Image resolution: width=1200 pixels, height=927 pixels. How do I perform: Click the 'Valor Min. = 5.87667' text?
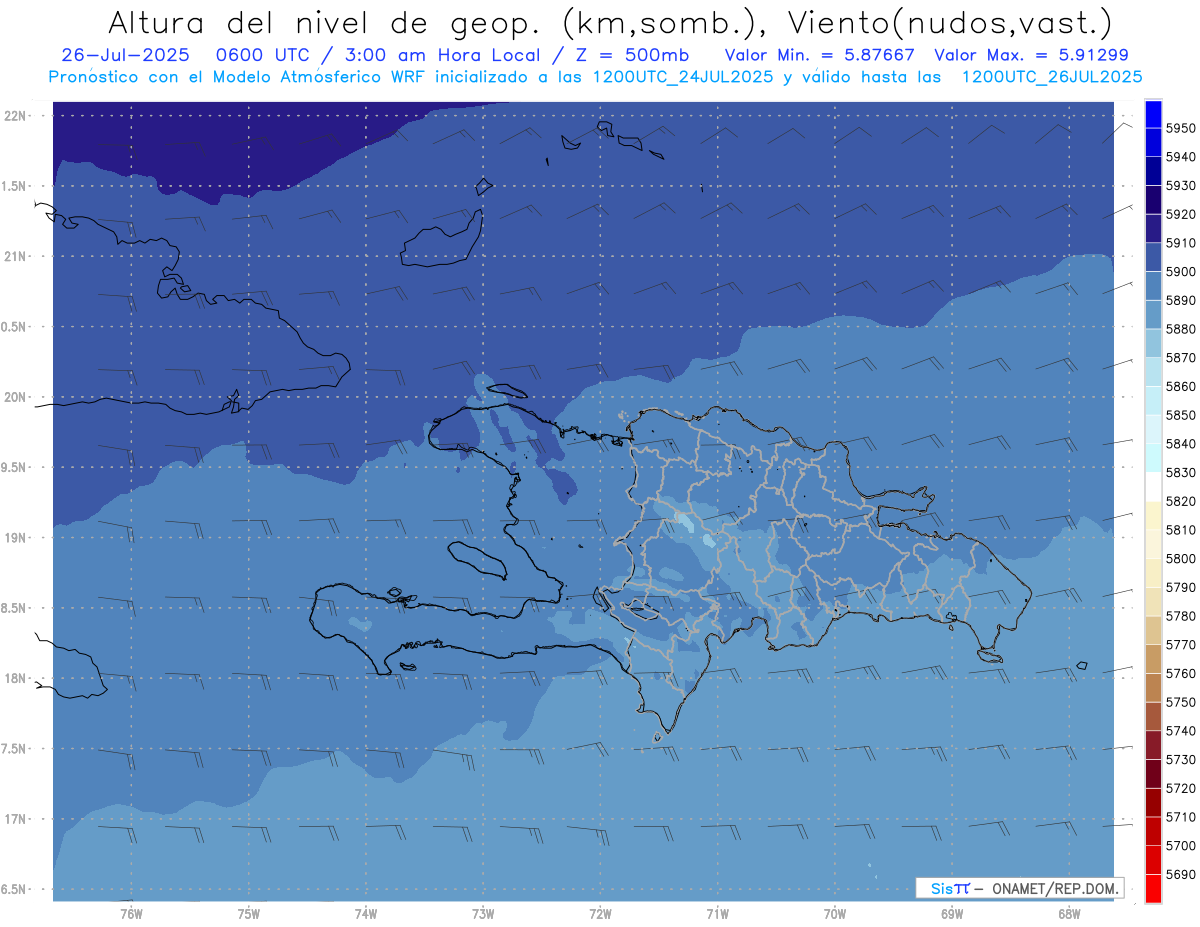(x=819, y=55)
